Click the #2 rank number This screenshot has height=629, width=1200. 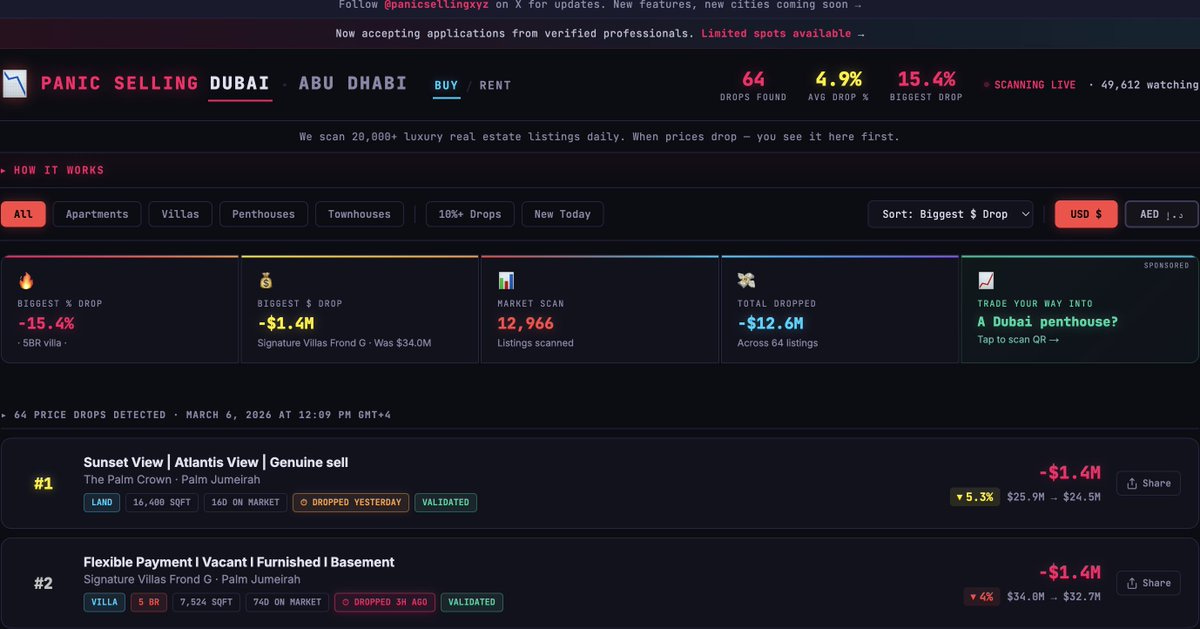point(43,583)
